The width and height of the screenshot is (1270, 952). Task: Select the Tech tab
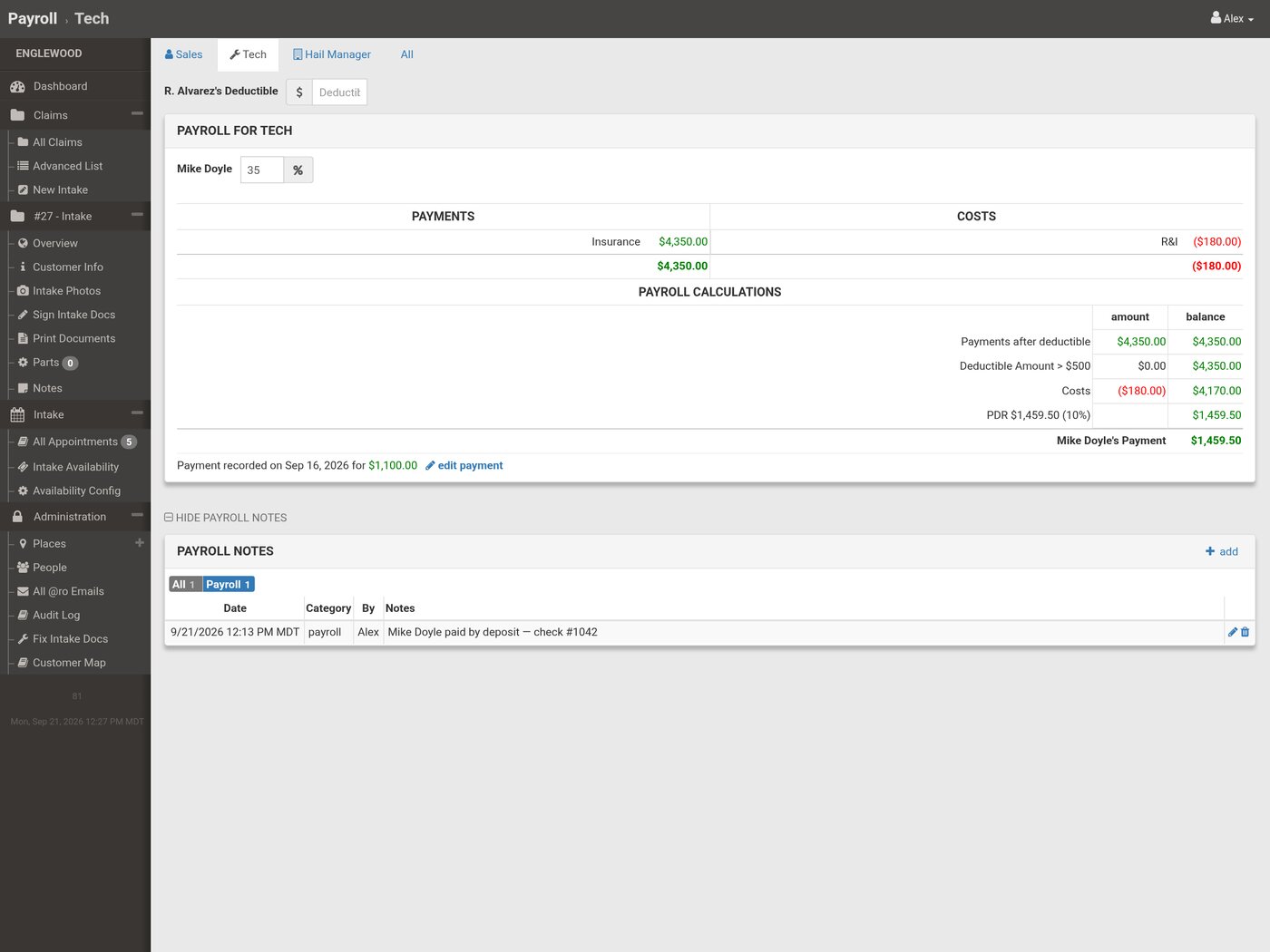coord(248,54)
